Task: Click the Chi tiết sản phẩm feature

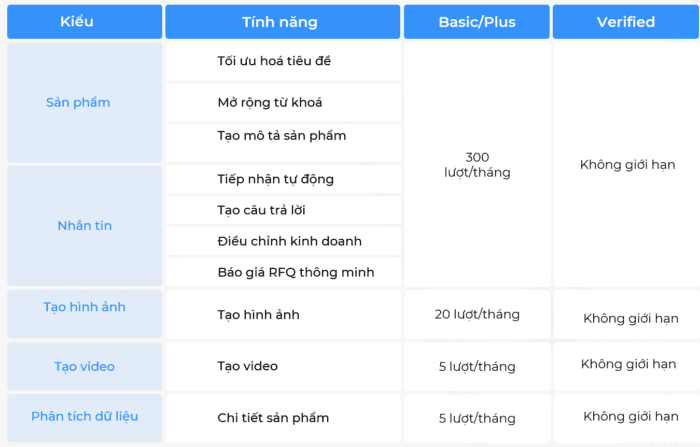Action: (272, 417)
